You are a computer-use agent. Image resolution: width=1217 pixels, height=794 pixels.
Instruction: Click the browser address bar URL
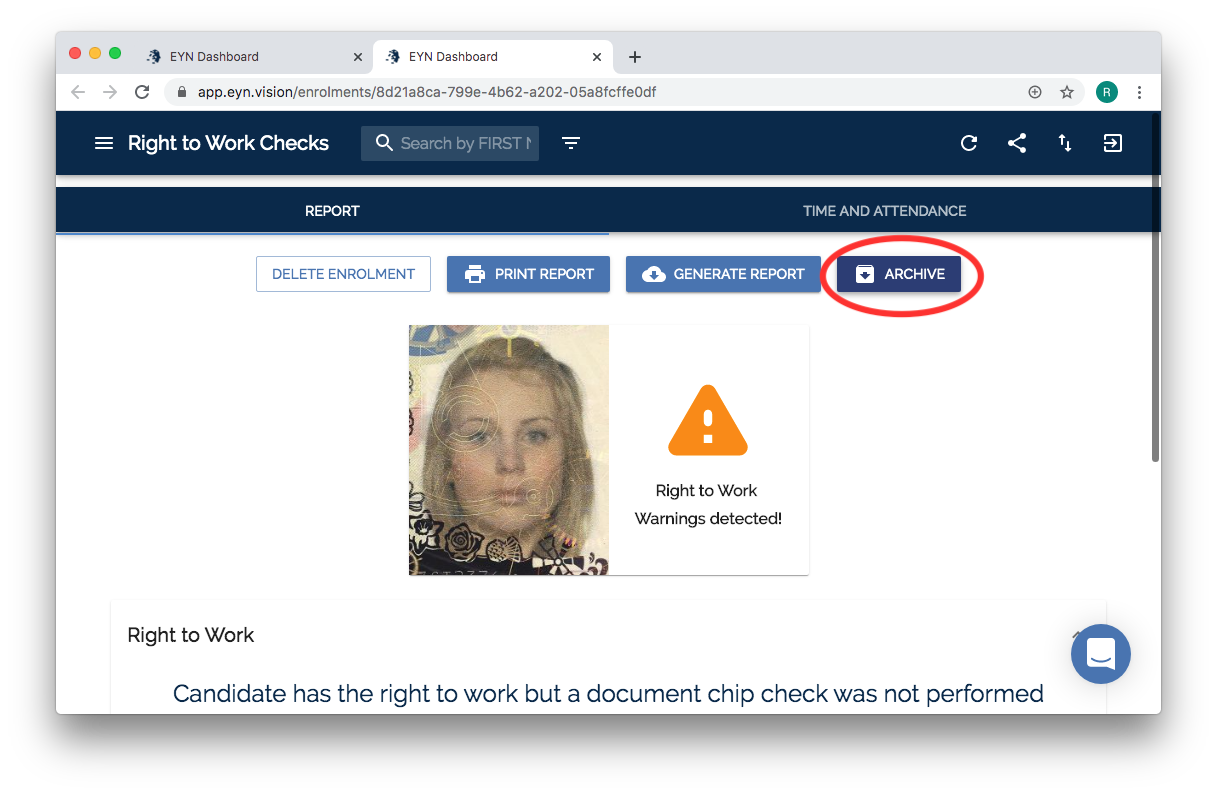click(x=427, y=92)
